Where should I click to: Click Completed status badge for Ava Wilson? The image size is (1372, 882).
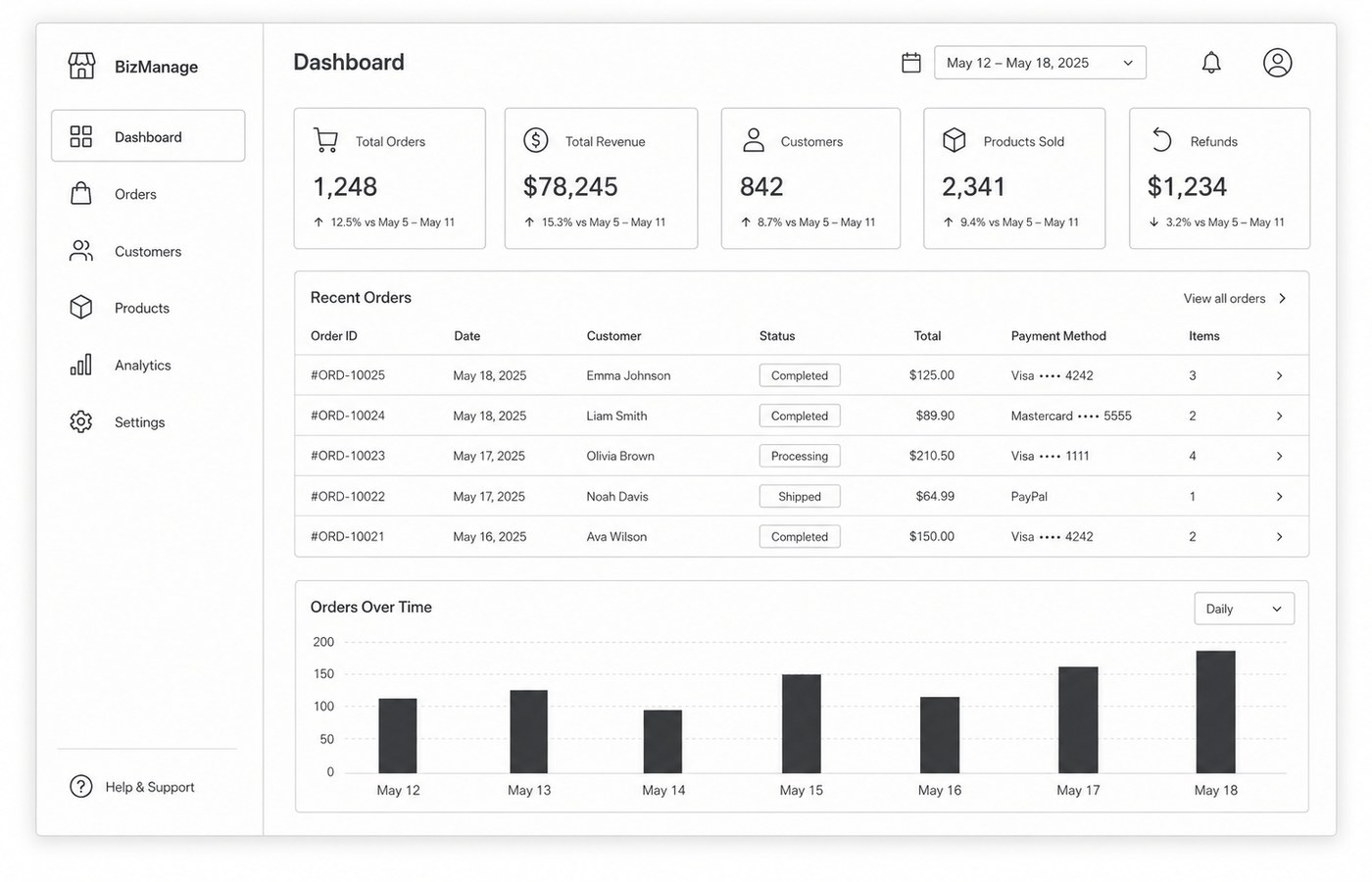[800, 536]
